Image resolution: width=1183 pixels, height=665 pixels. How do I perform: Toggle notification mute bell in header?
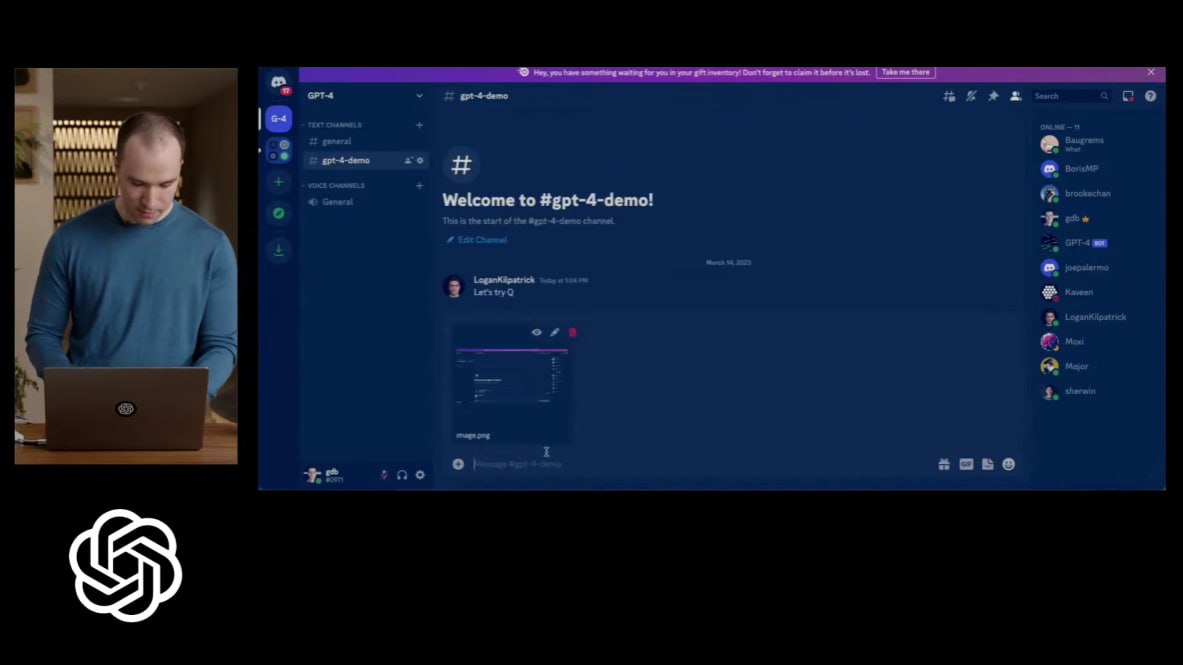(x=971, y=96)
